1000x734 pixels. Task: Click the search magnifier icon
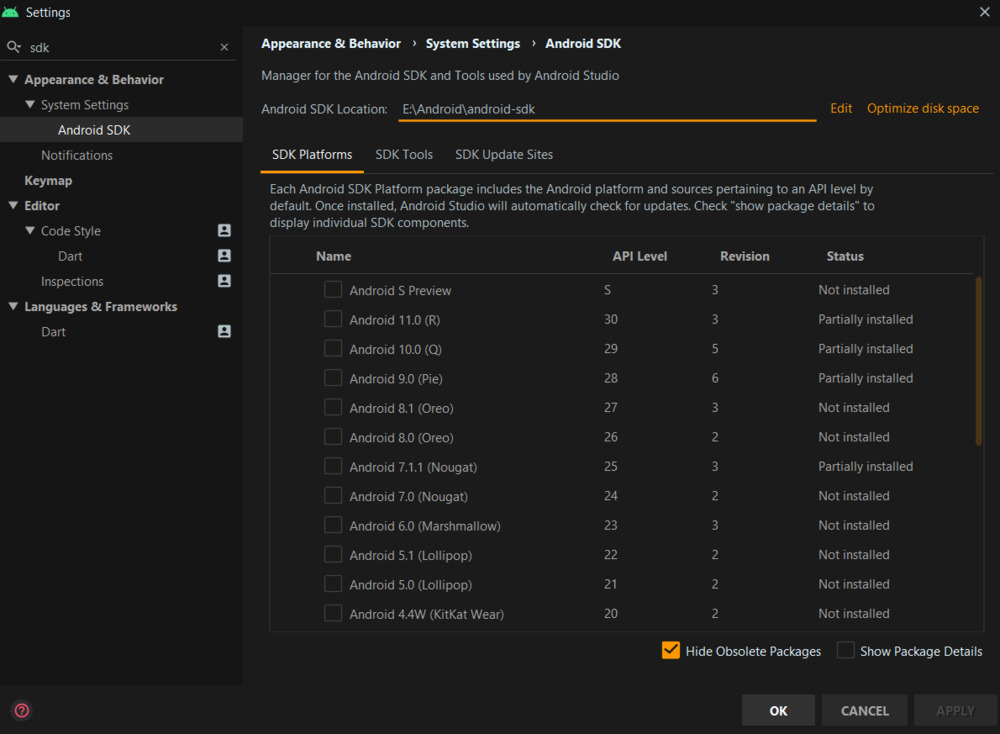[14, 47]
